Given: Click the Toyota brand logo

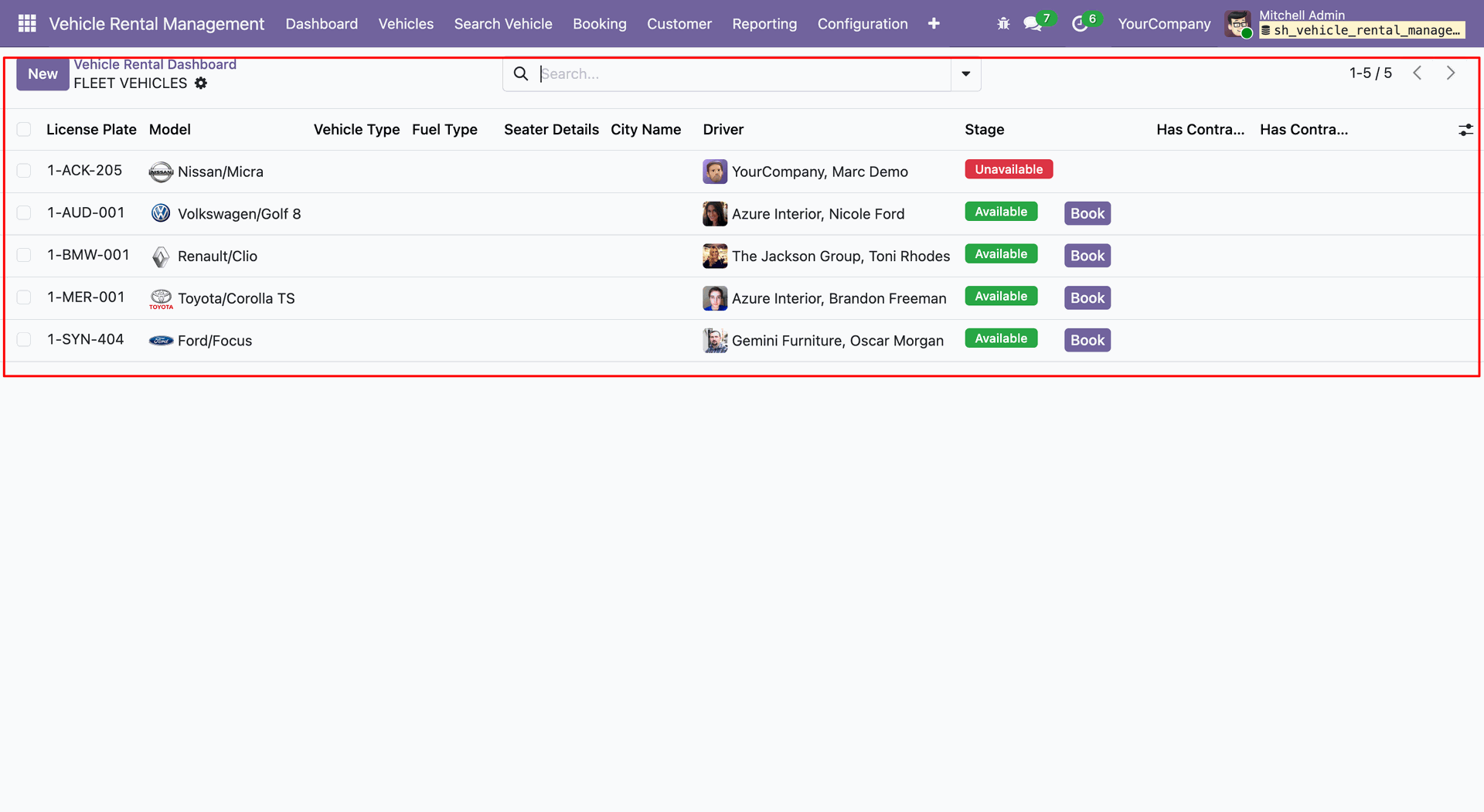Looking at the screenshot, I should [161, 299].
